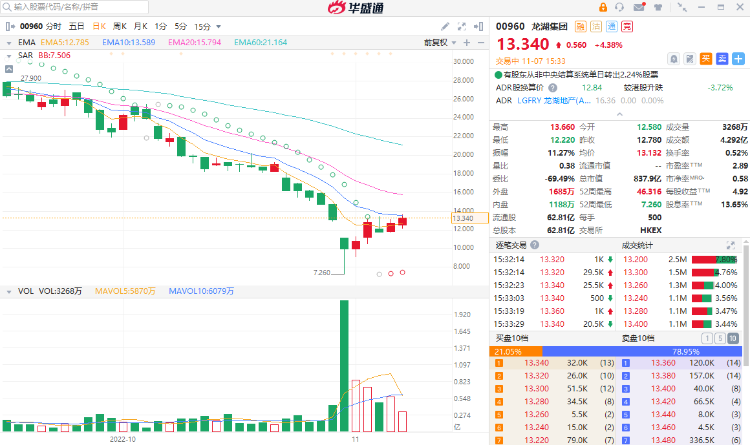Click MAVOL5:5870万 volume label
This screenshot has height=445, width=750.
point(125,291)
